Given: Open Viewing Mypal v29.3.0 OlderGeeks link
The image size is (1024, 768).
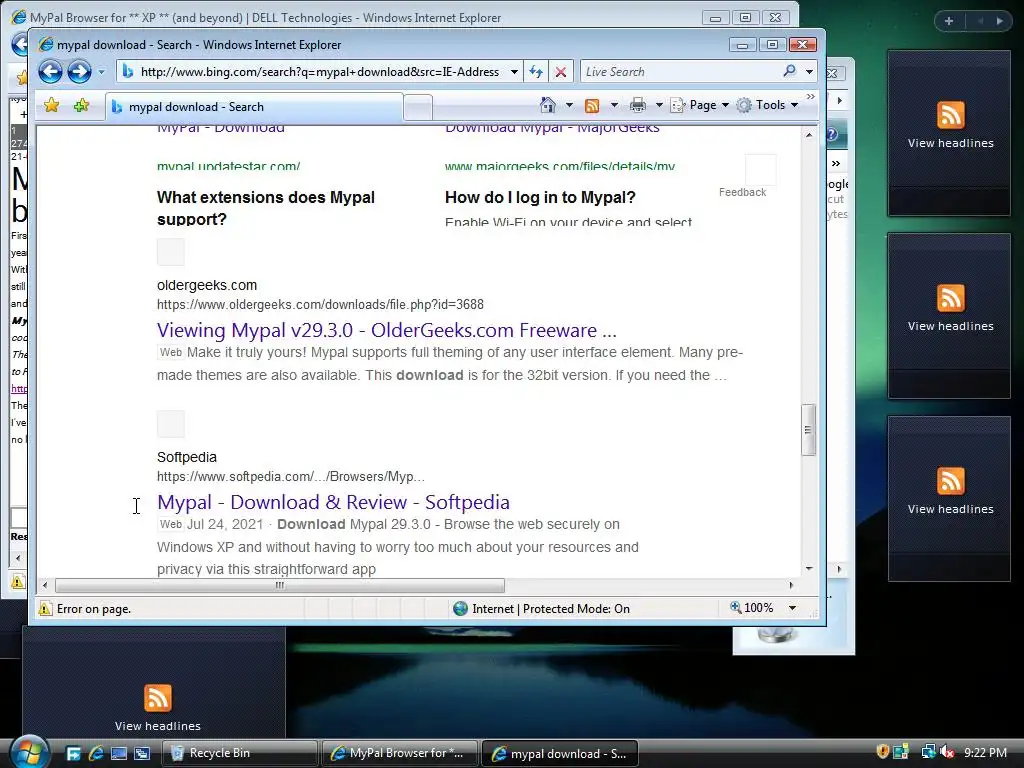Looking at the screenshot, I should (387, 330).
